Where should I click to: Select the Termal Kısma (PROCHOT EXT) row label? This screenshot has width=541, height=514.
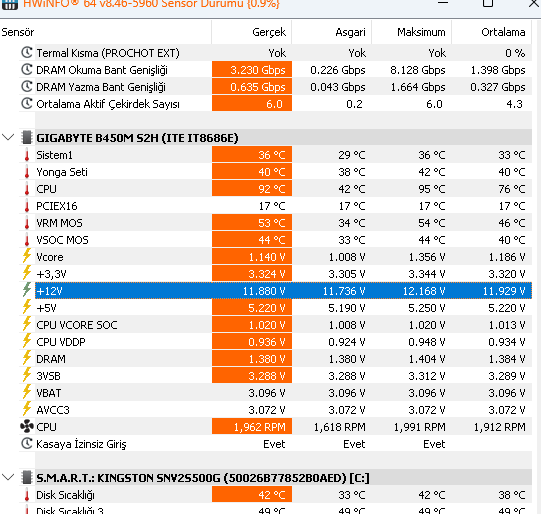108,53
